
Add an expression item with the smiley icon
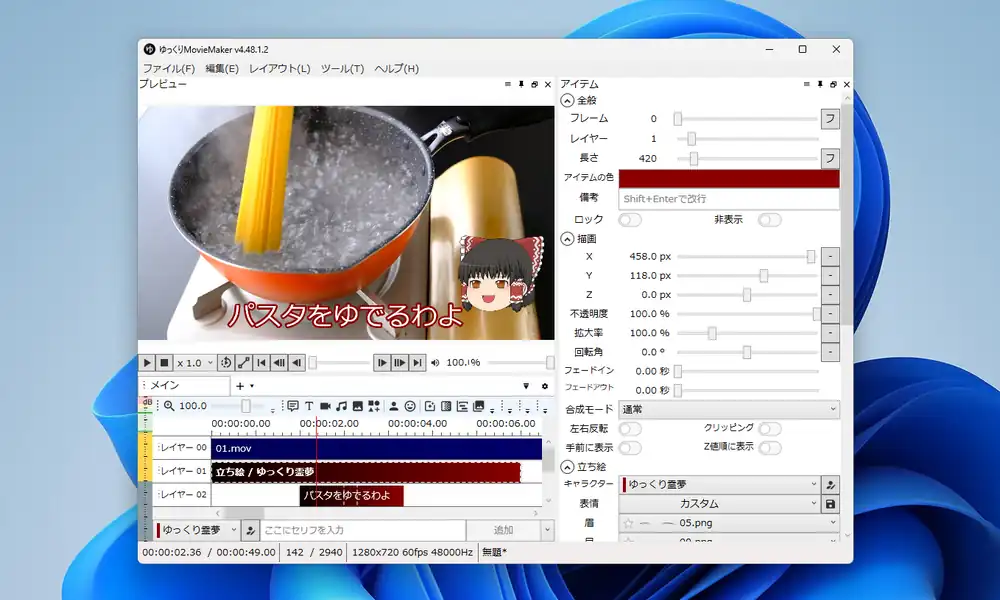410,406
